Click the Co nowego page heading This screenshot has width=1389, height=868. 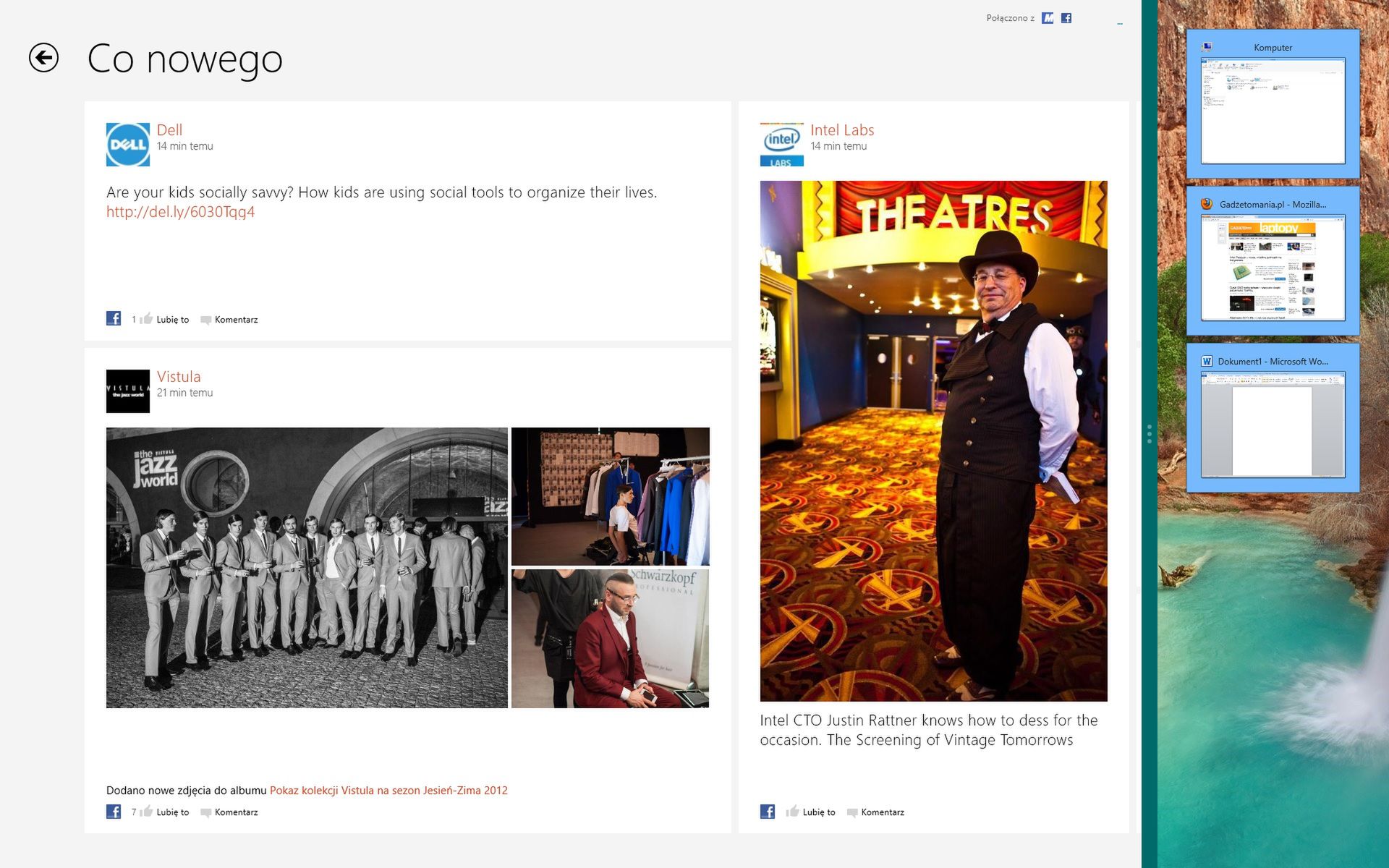pos(184,59)
